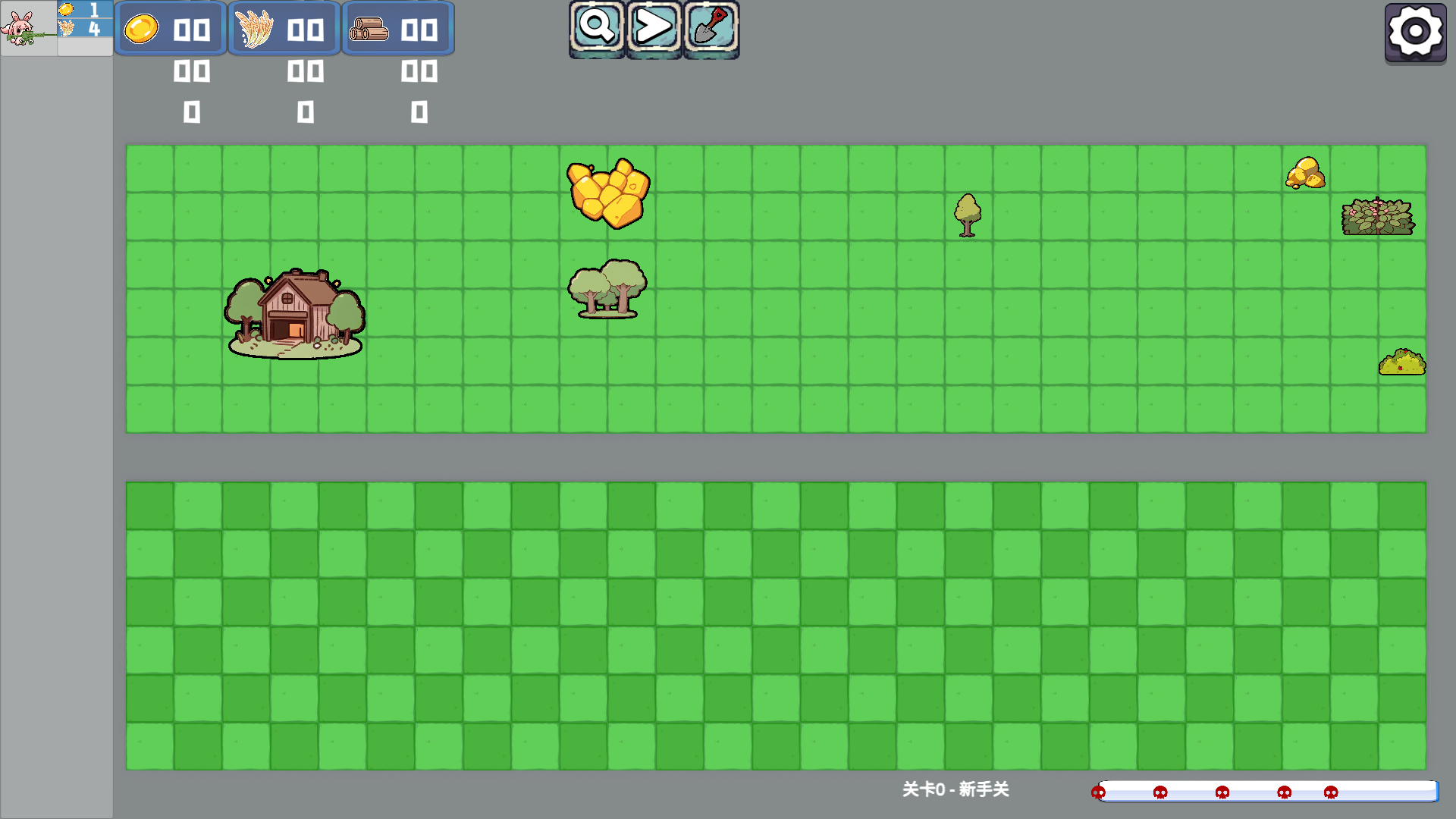The height and width of the screenshot is (819, 1456).
Task: Select the shovel dig tool
Action: click(x=711, y=28)
